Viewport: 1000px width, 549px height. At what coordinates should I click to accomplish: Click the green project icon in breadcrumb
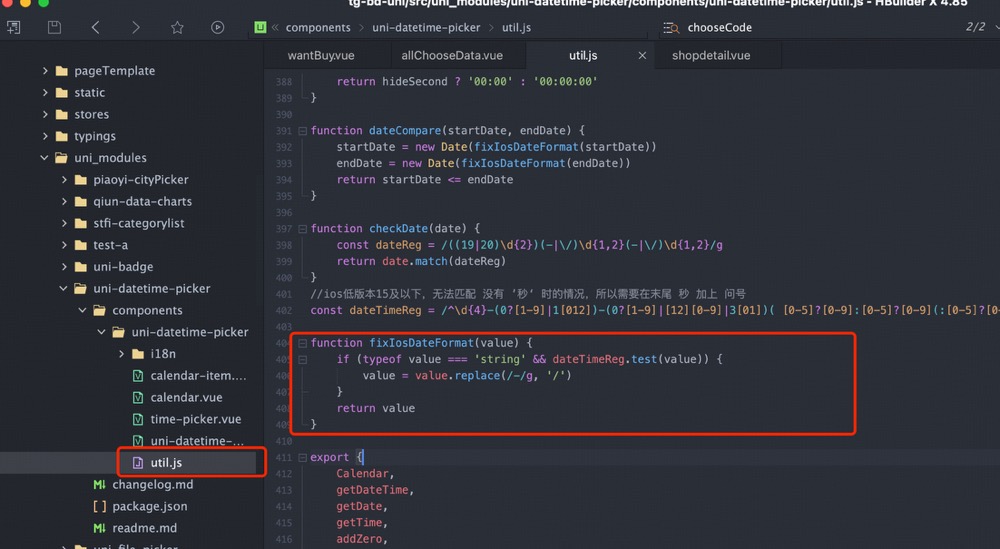pos(261,28)
